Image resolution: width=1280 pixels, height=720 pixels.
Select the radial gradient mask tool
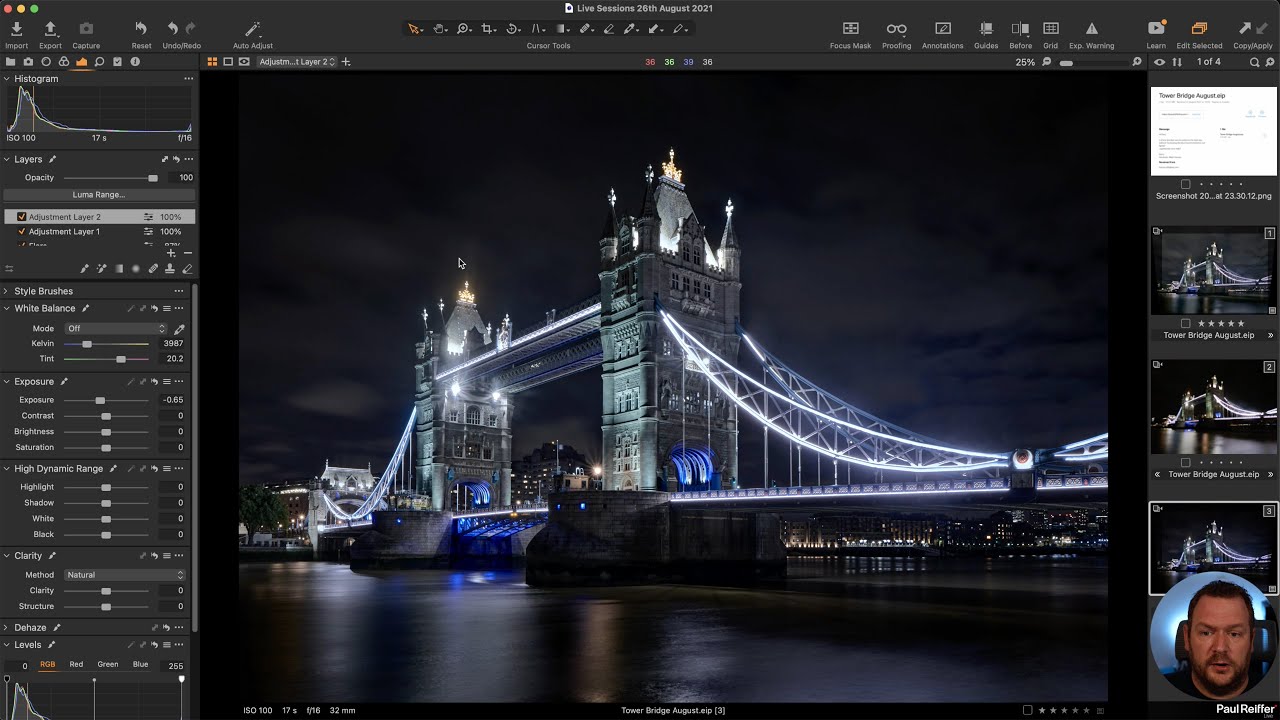pos(136,268)
